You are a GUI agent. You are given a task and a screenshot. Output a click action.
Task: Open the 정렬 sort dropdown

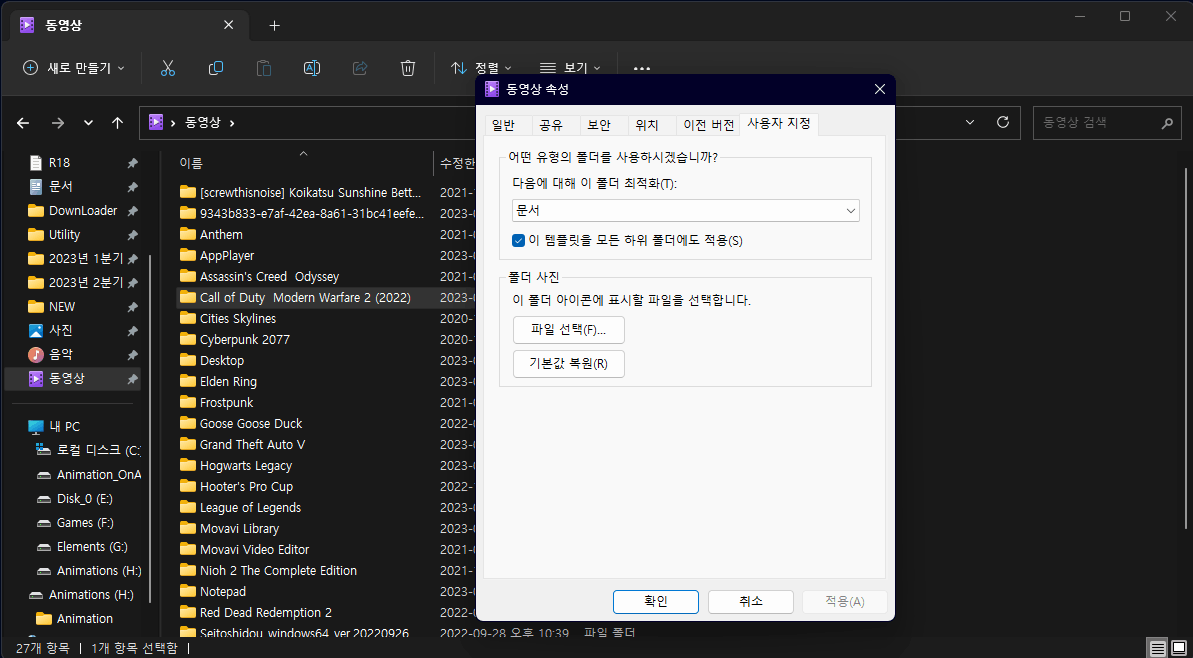point(481,68)
